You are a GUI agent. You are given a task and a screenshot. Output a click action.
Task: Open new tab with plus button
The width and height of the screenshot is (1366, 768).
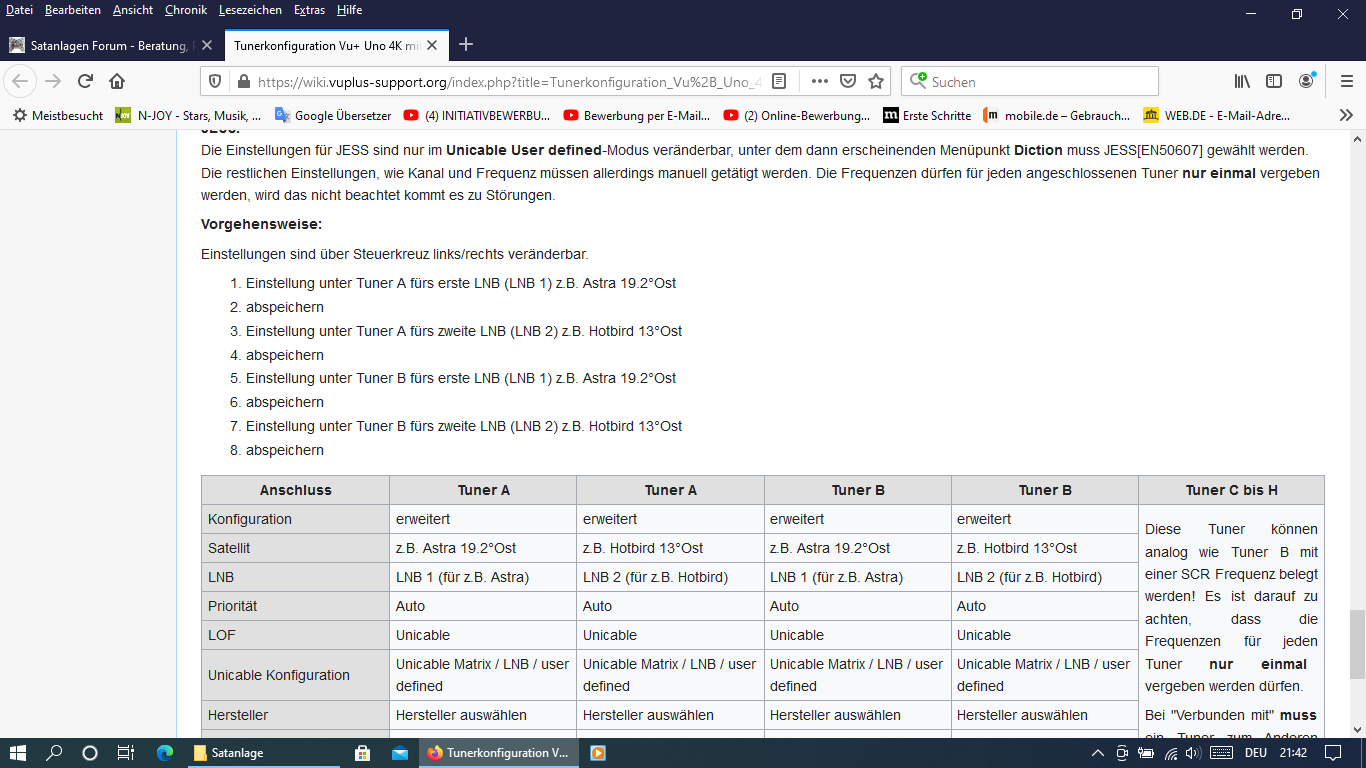pos(465,45)
